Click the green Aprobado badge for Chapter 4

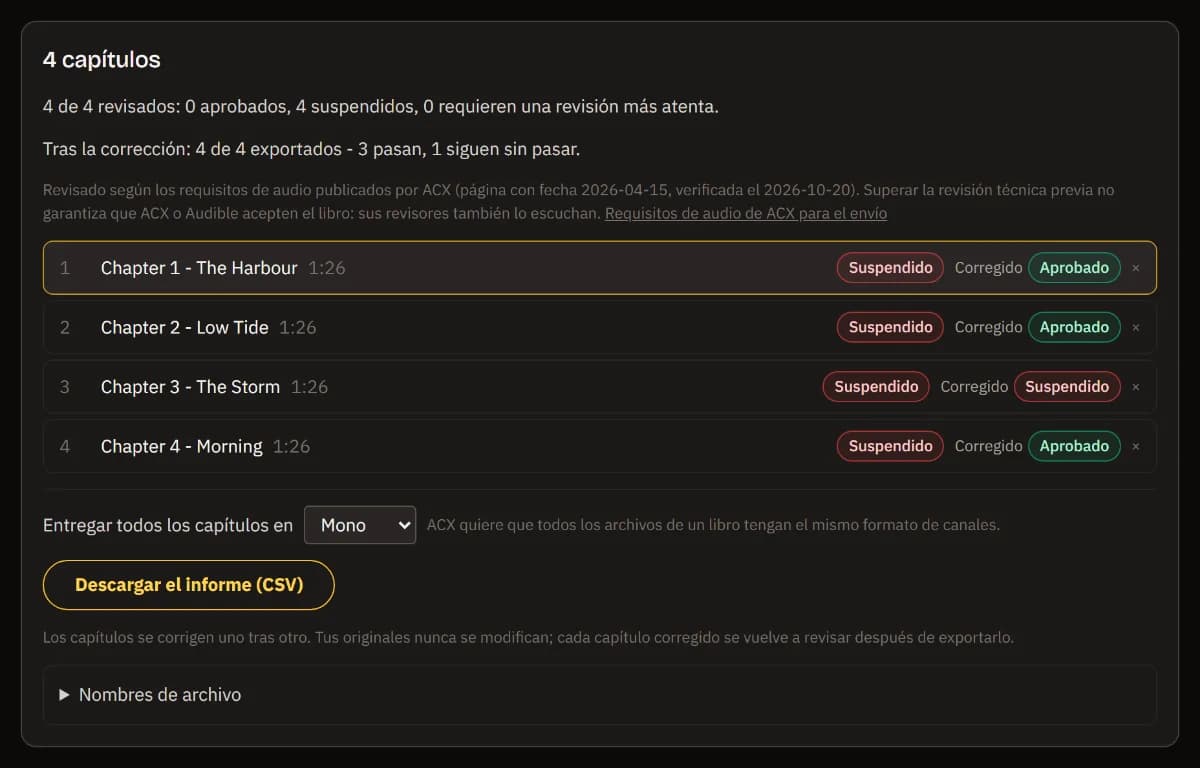1074,446
